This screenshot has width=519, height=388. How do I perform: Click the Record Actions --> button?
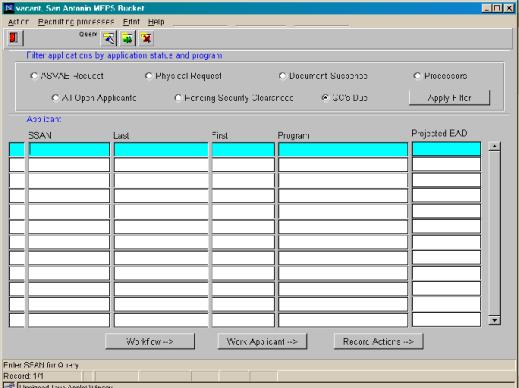[x=378, y=341]
